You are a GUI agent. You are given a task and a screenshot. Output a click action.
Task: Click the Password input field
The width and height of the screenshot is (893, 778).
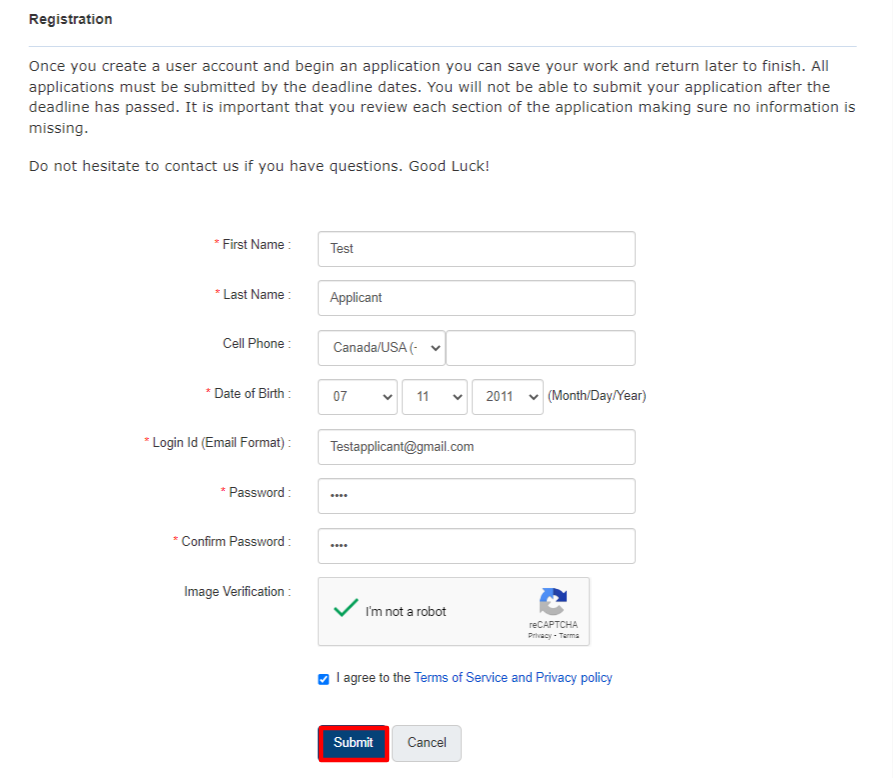476,495
